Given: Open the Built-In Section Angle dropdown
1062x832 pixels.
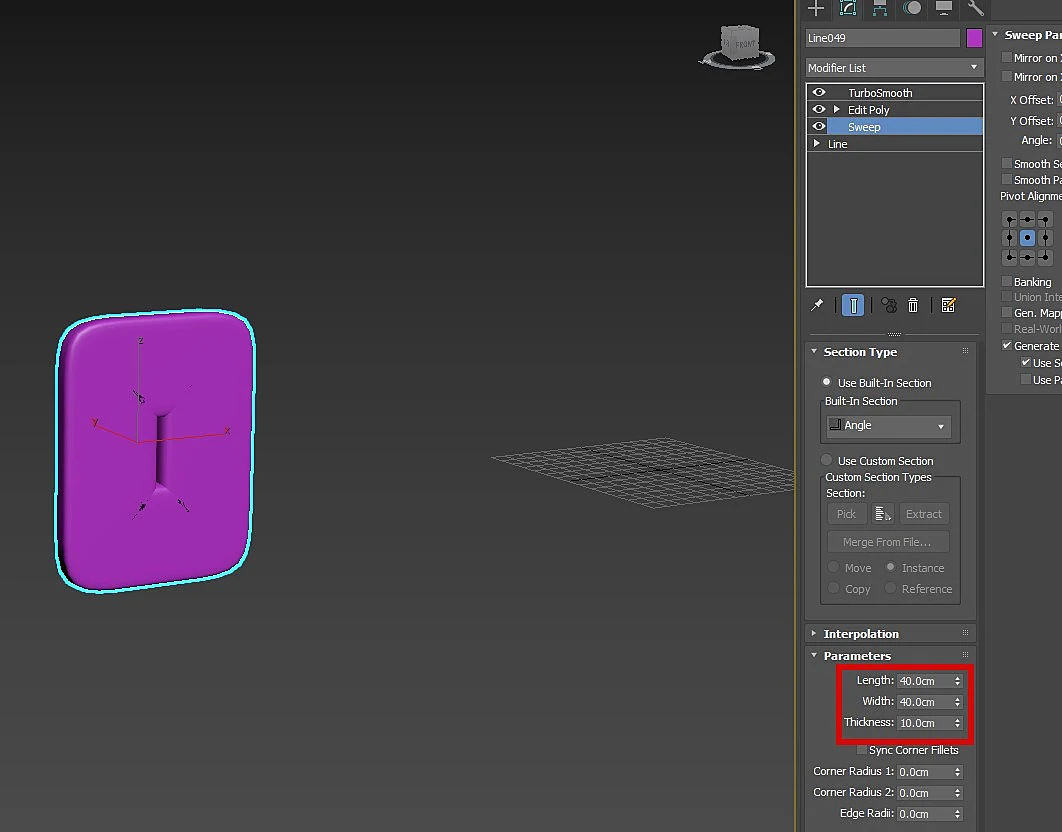Looking at the screenshot, I should (889, 425).
